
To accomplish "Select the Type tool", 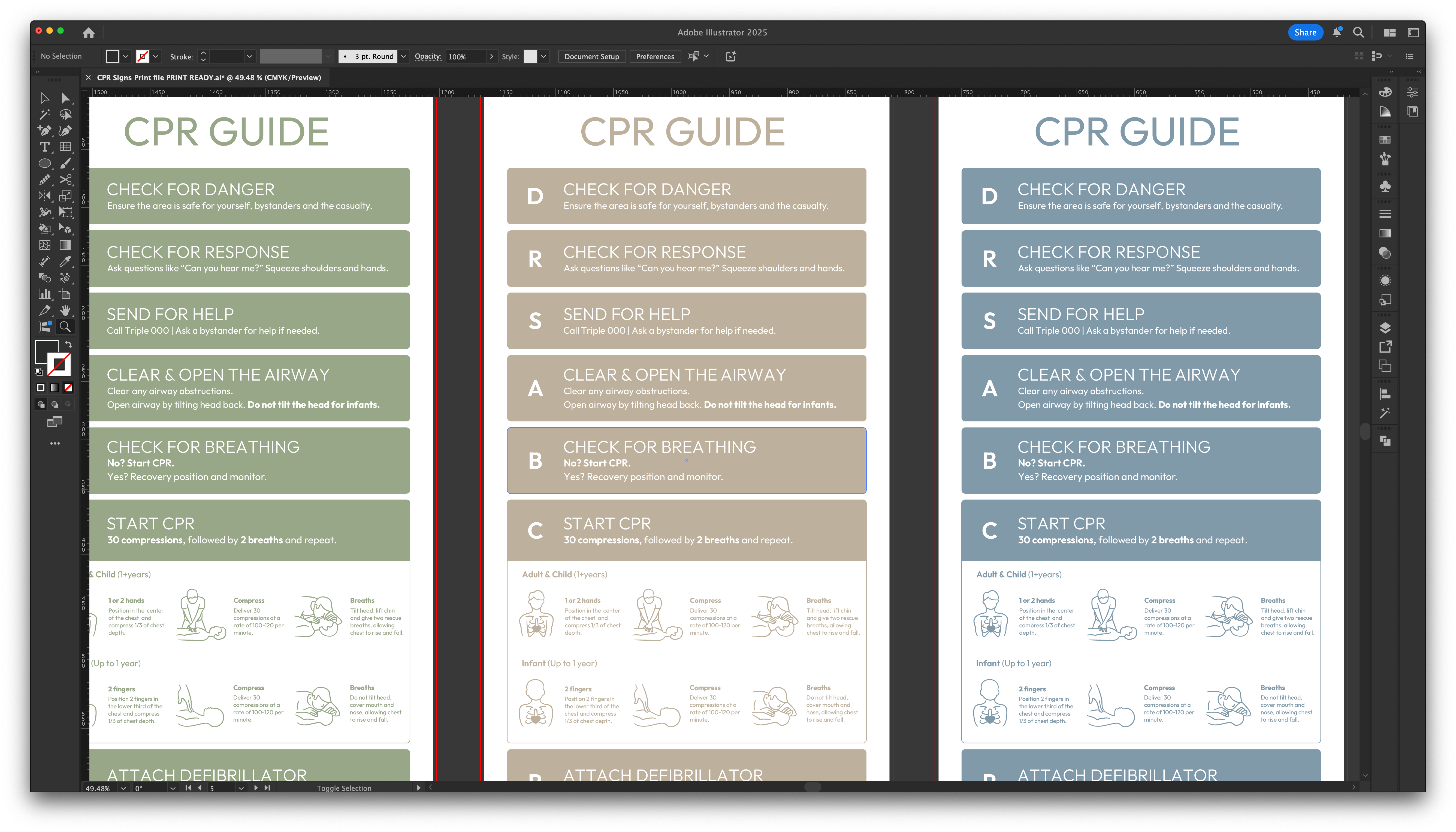I will tap(44, 147).
